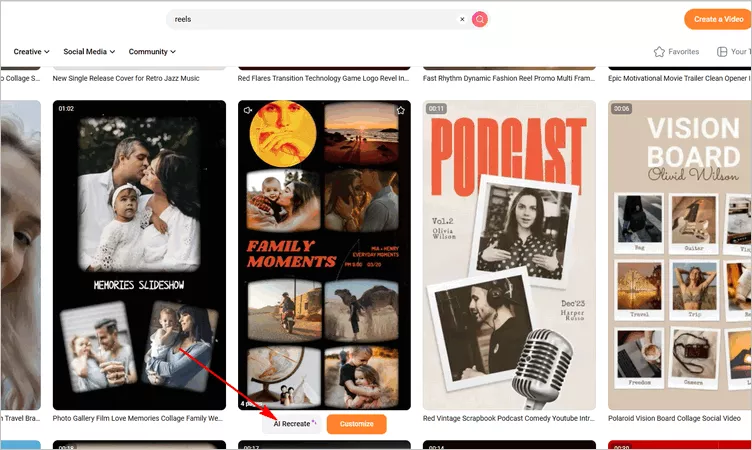
Task: Toggle sound icon on Family Moments template
Action: click(x=247, y=110)
